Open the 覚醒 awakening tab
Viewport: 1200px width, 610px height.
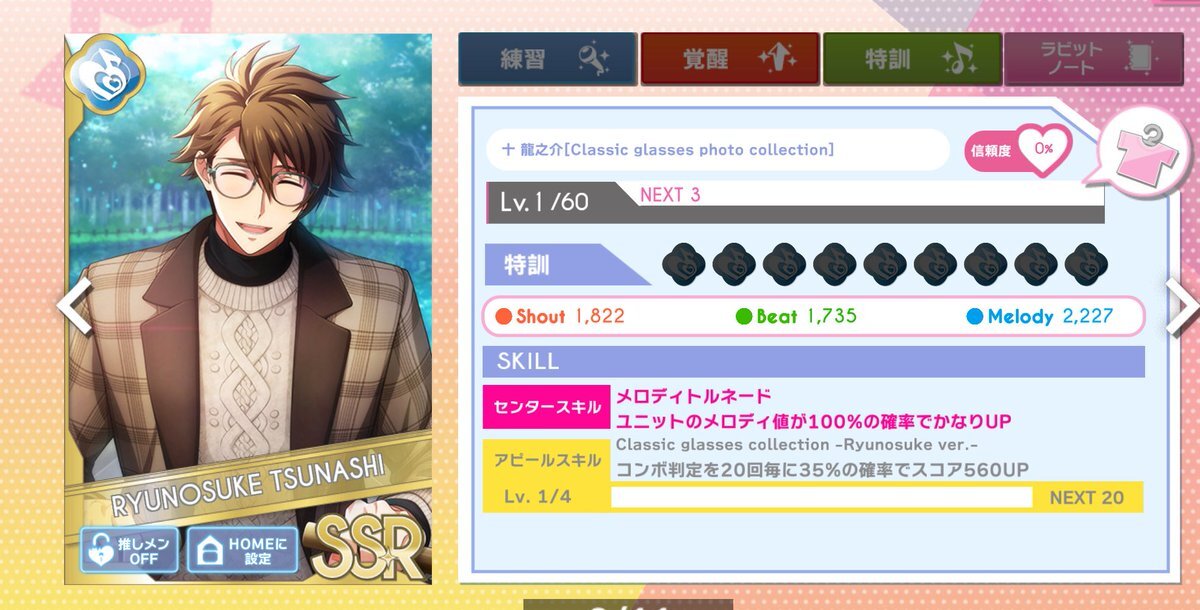point(730,59)
